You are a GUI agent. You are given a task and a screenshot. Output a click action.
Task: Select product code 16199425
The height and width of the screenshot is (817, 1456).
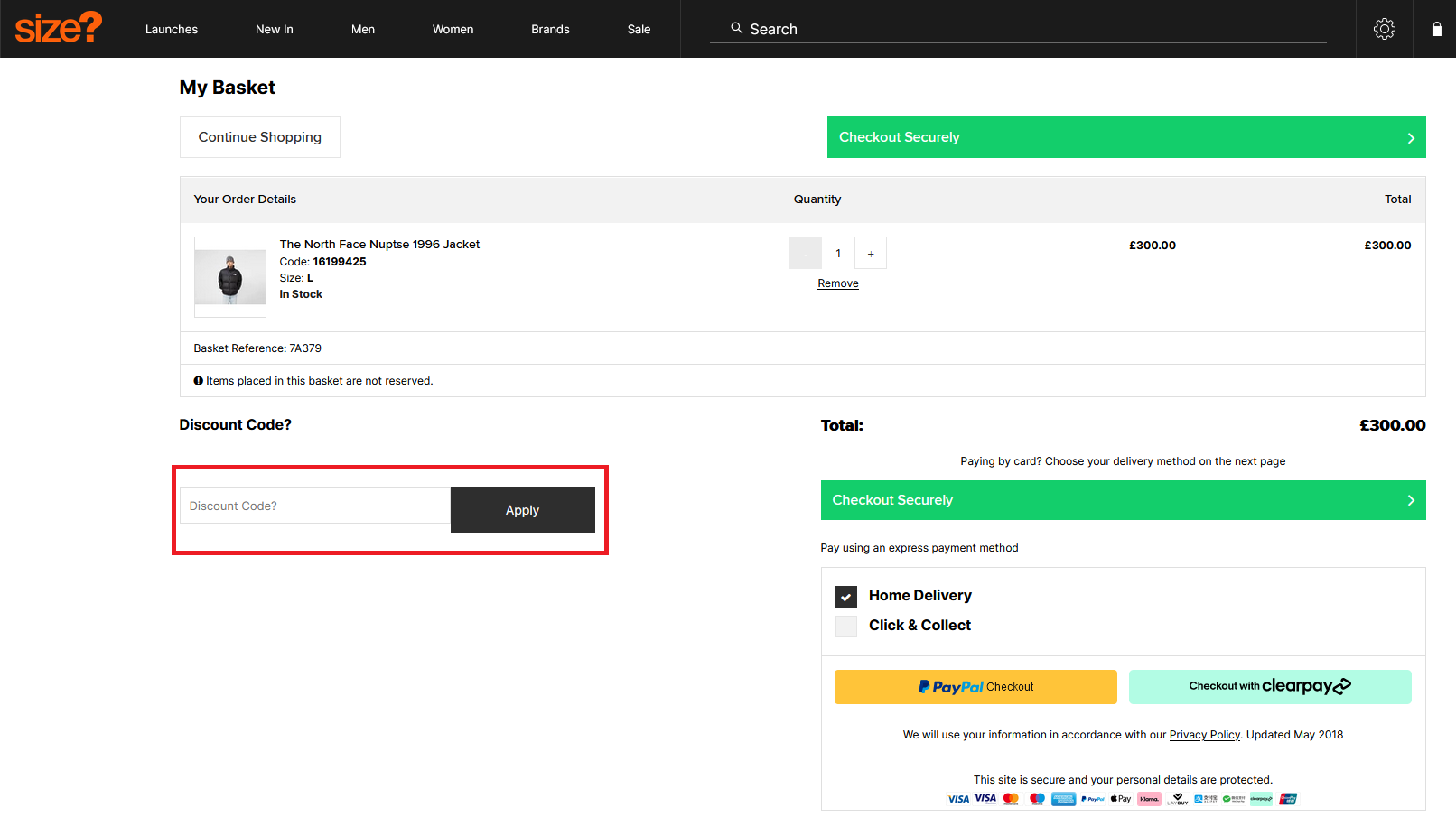click(340, 262)
